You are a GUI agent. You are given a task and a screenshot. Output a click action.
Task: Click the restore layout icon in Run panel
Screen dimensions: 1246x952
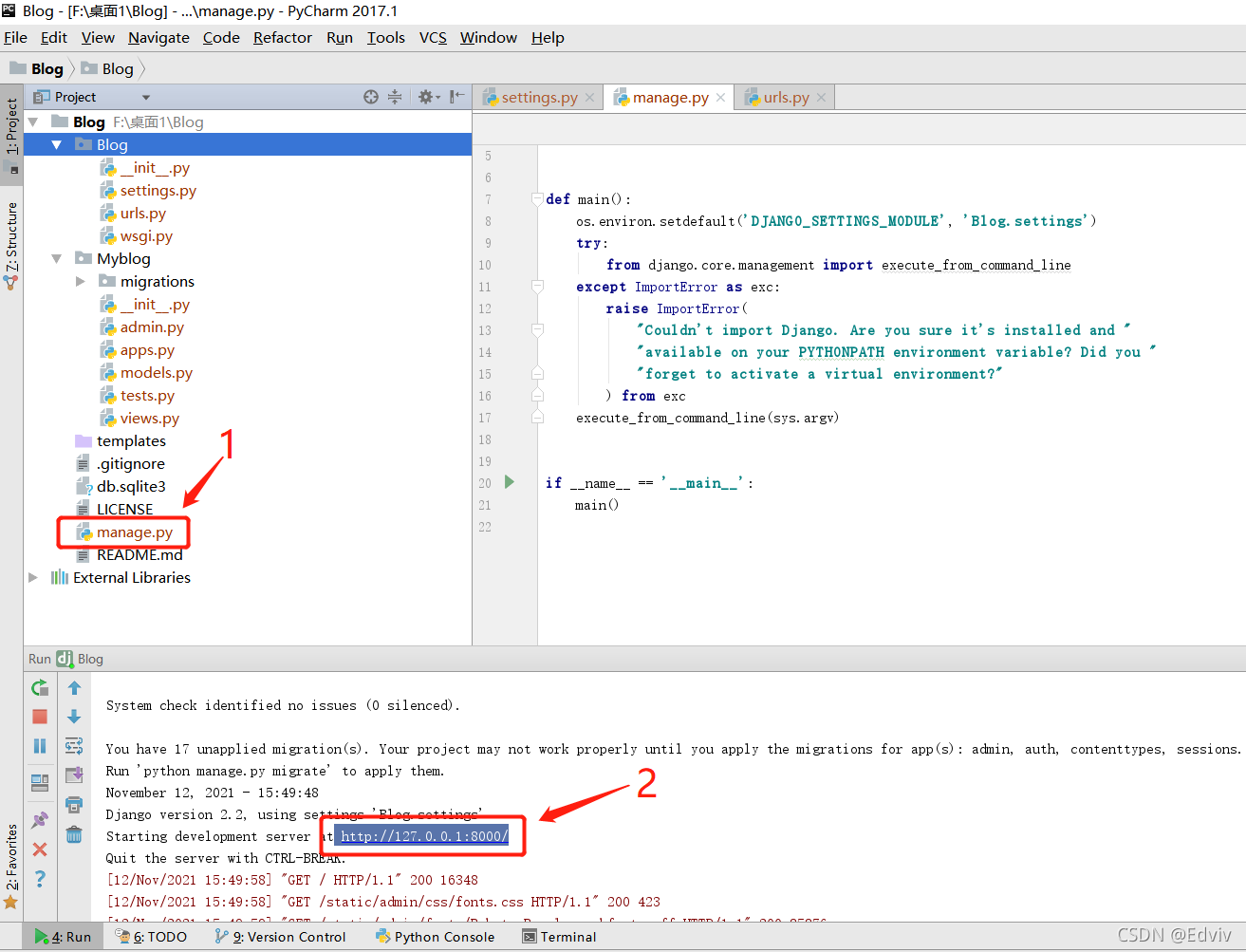click(x=40, y=783)
